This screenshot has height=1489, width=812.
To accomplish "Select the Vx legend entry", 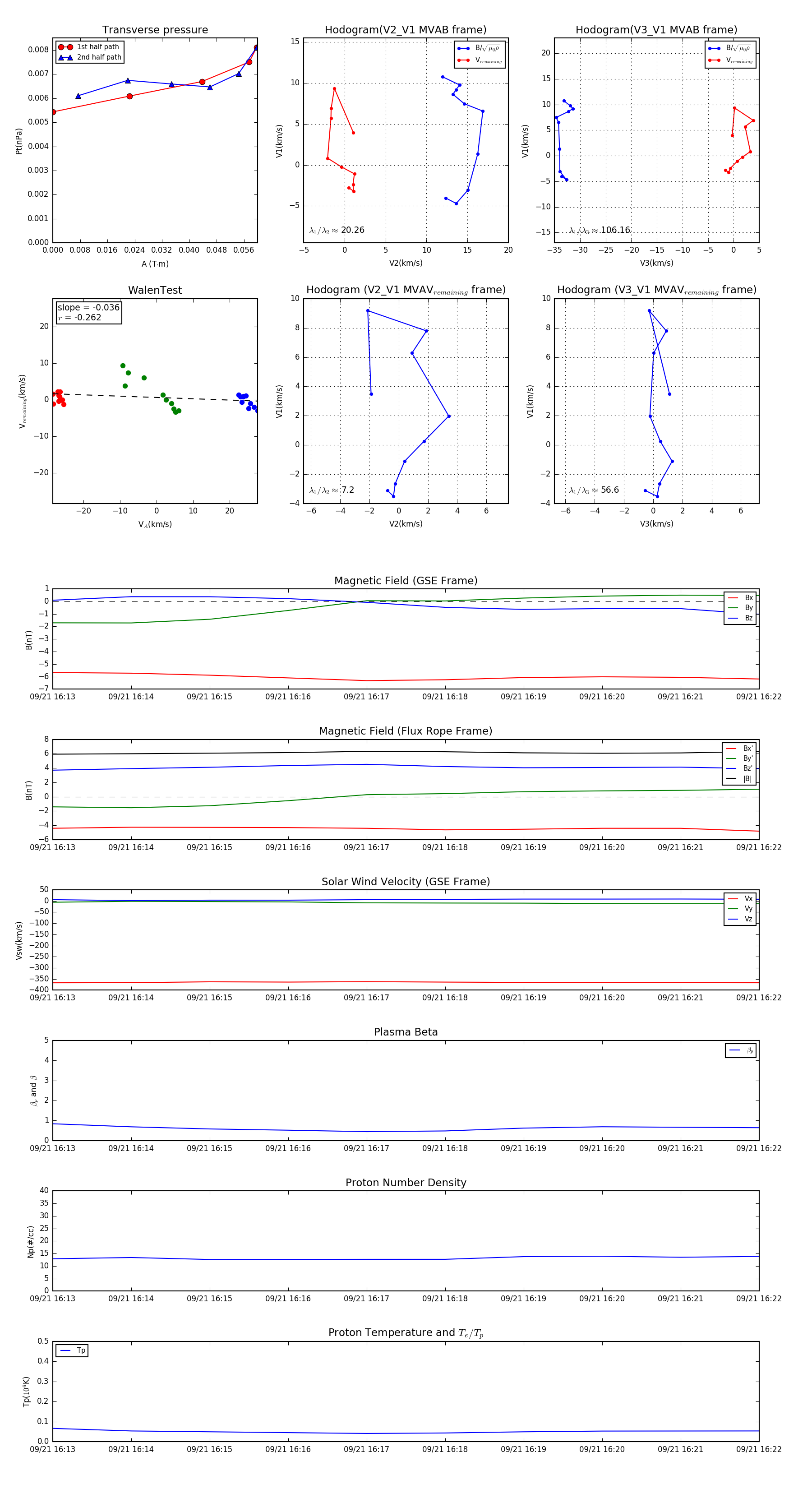I will [x=740, y=899].
